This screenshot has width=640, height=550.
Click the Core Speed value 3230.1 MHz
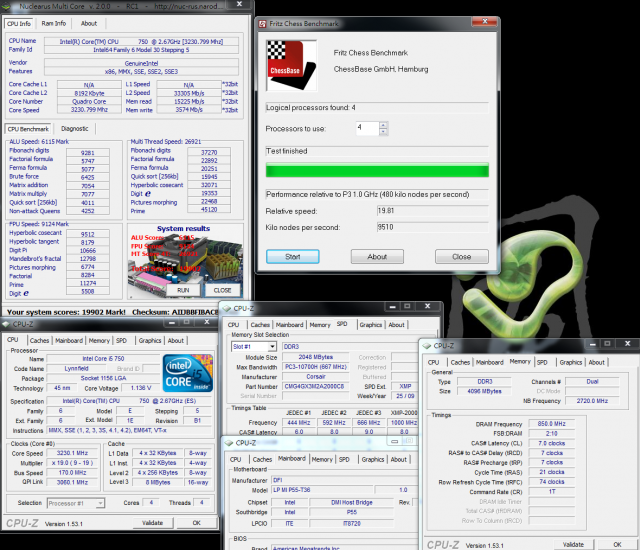[x=72, y=453]
